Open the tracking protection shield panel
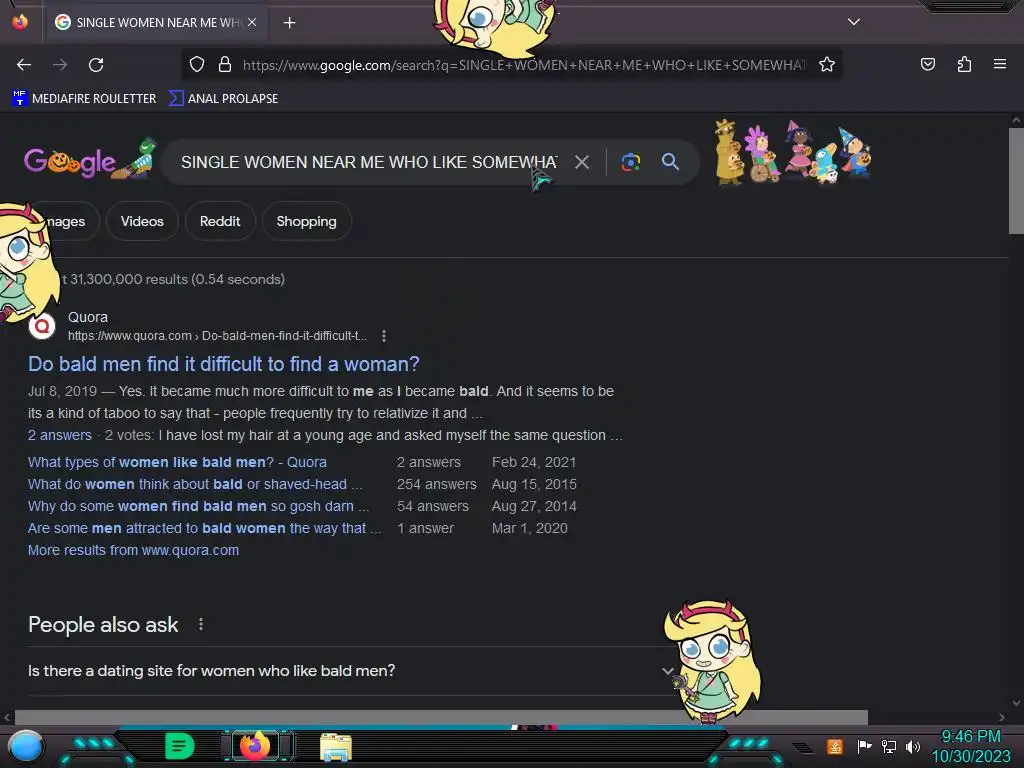The image size is (1024, 768). tap(197, 64)
